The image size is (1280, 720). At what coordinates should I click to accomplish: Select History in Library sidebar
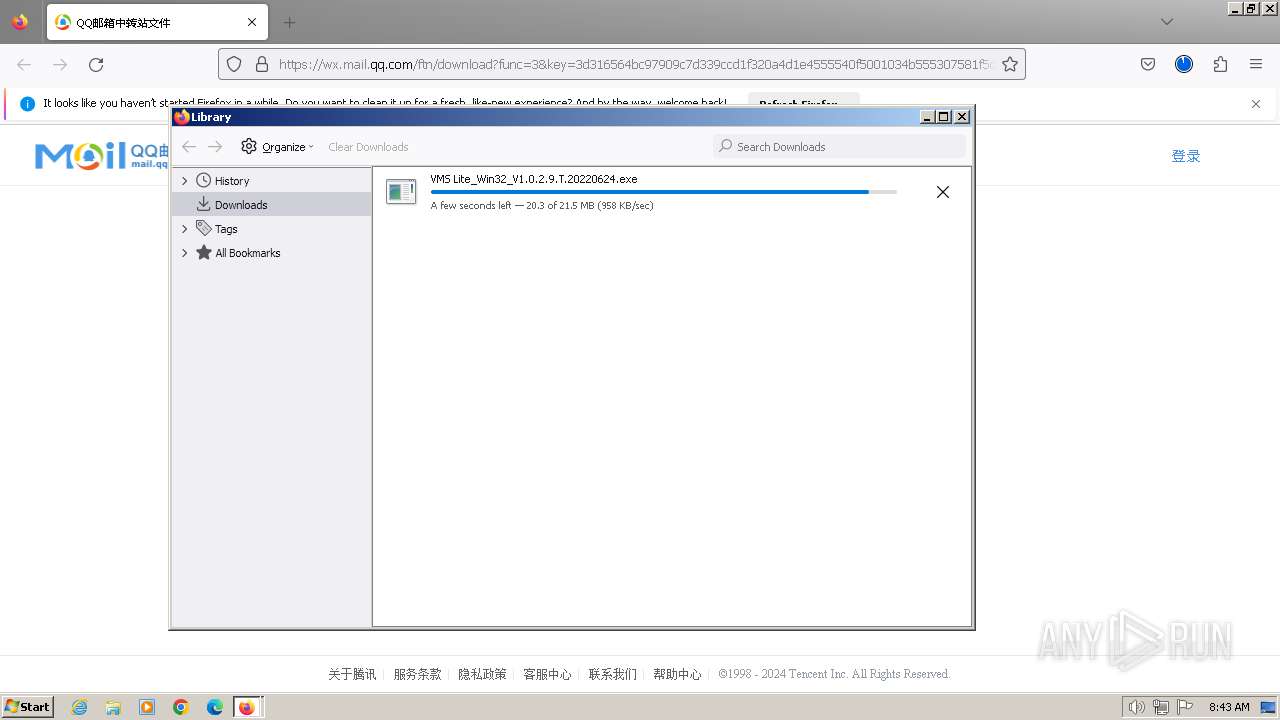pos(231,181)
